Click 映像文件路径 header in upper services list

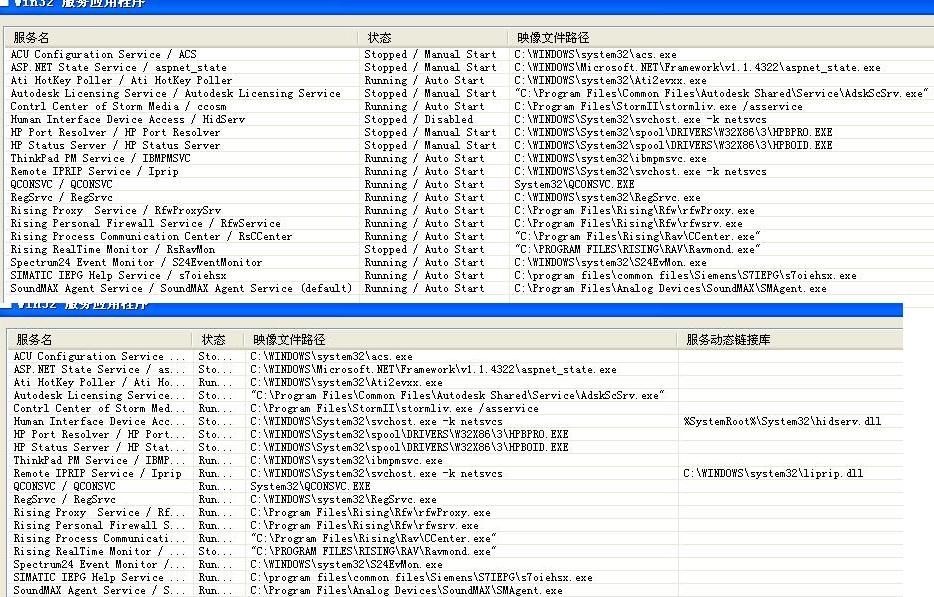(721, 38)
